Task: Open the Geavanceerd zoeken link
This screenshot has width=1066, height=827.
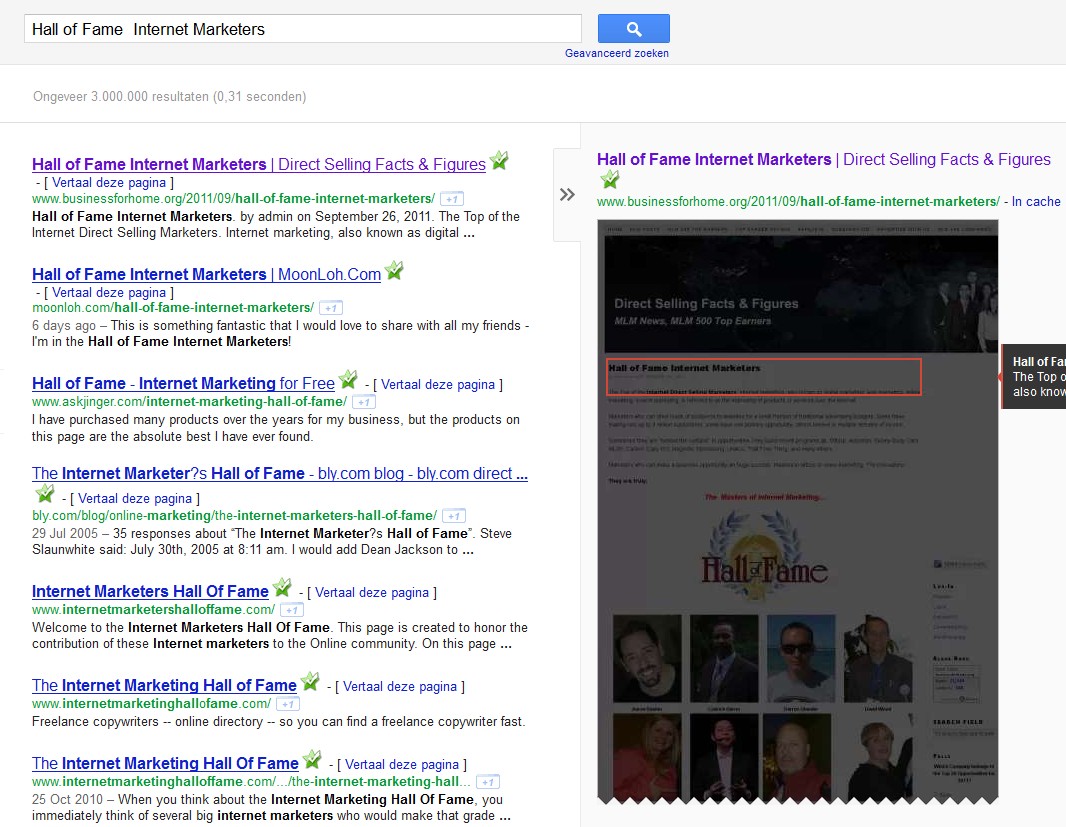Action: [x=617, y=53]
